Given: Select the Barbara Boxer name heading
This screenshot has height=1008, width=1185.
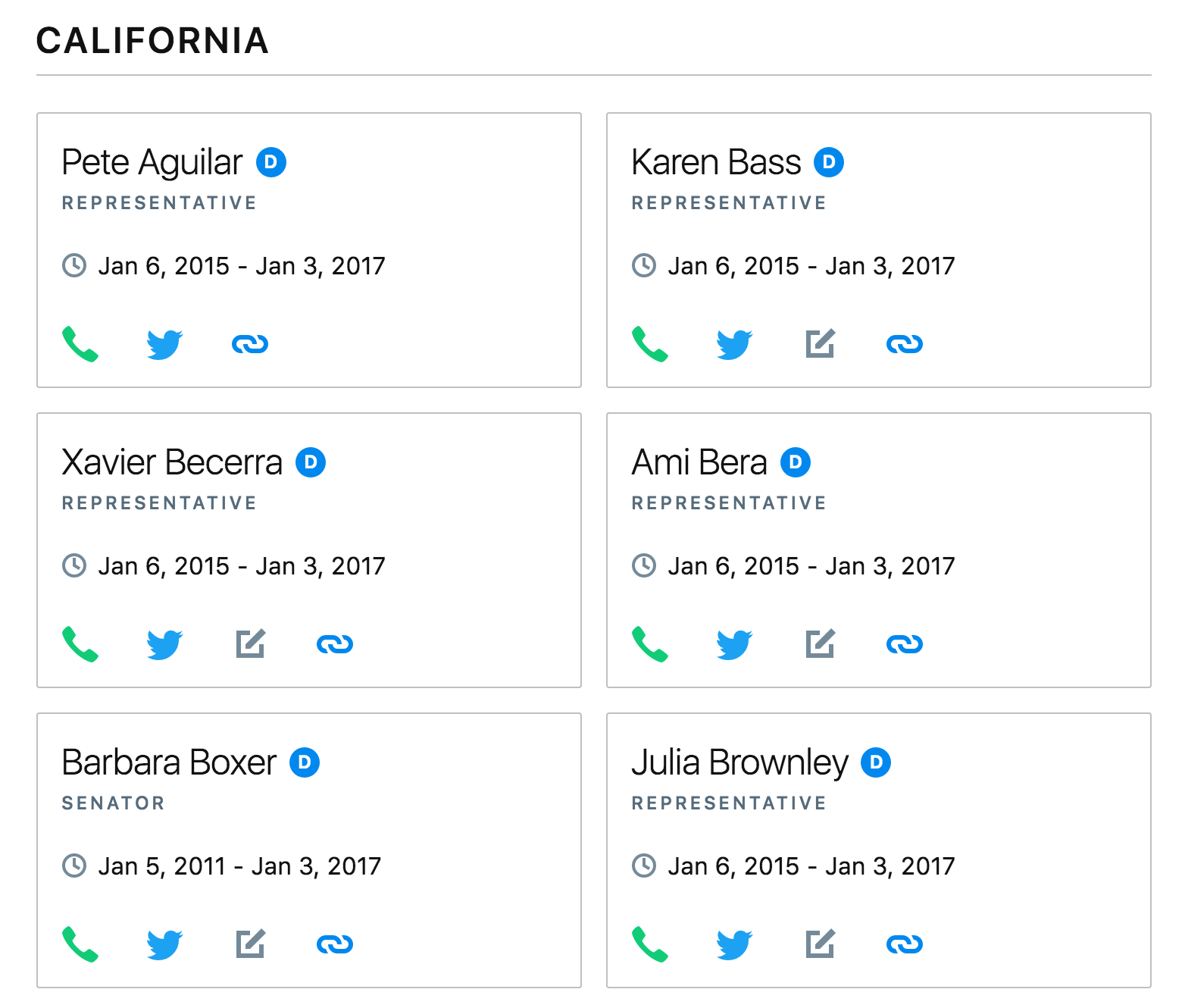Looking at the screenshot, I should pyautogui.click(x=169, y=762).
